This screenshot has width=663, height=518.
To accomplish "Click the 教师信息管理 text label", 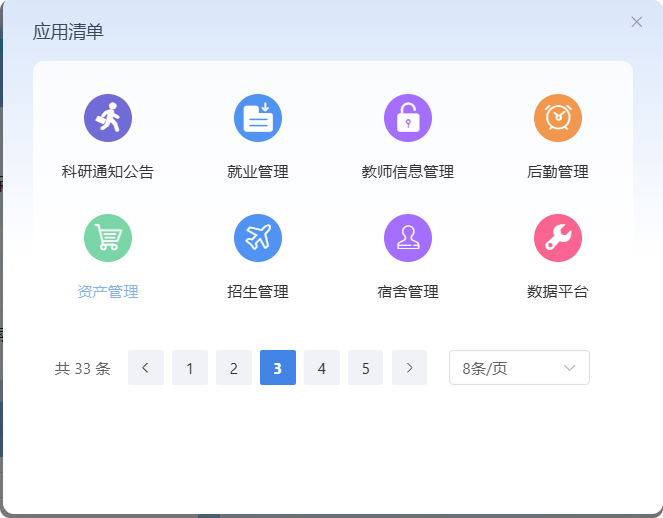I will click(x=408, y=172).
